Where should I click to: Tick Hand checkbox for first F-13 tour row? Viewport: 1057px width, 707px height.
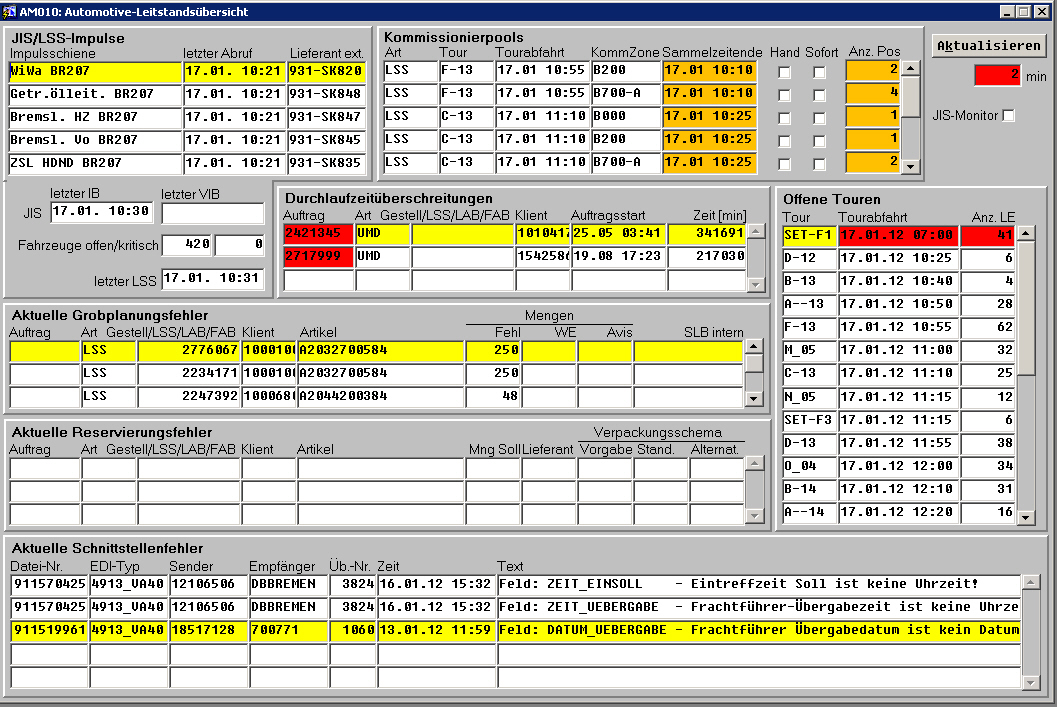click(x=785, y=72)
